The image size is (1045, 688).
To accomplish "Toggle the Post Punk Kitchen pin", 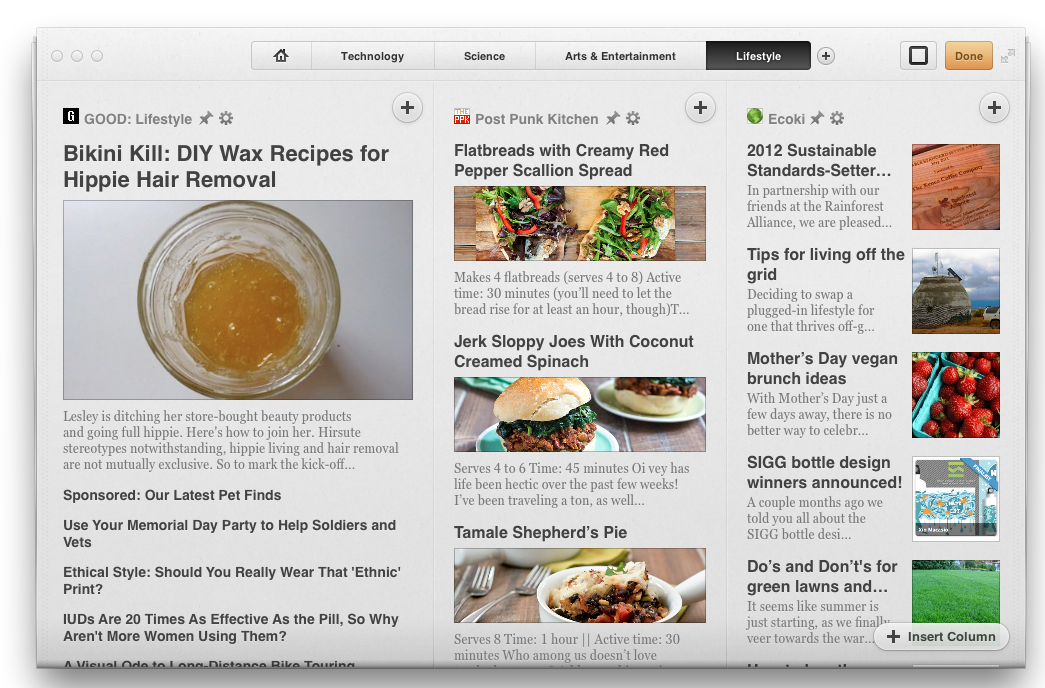I will (x=613, y=119).
